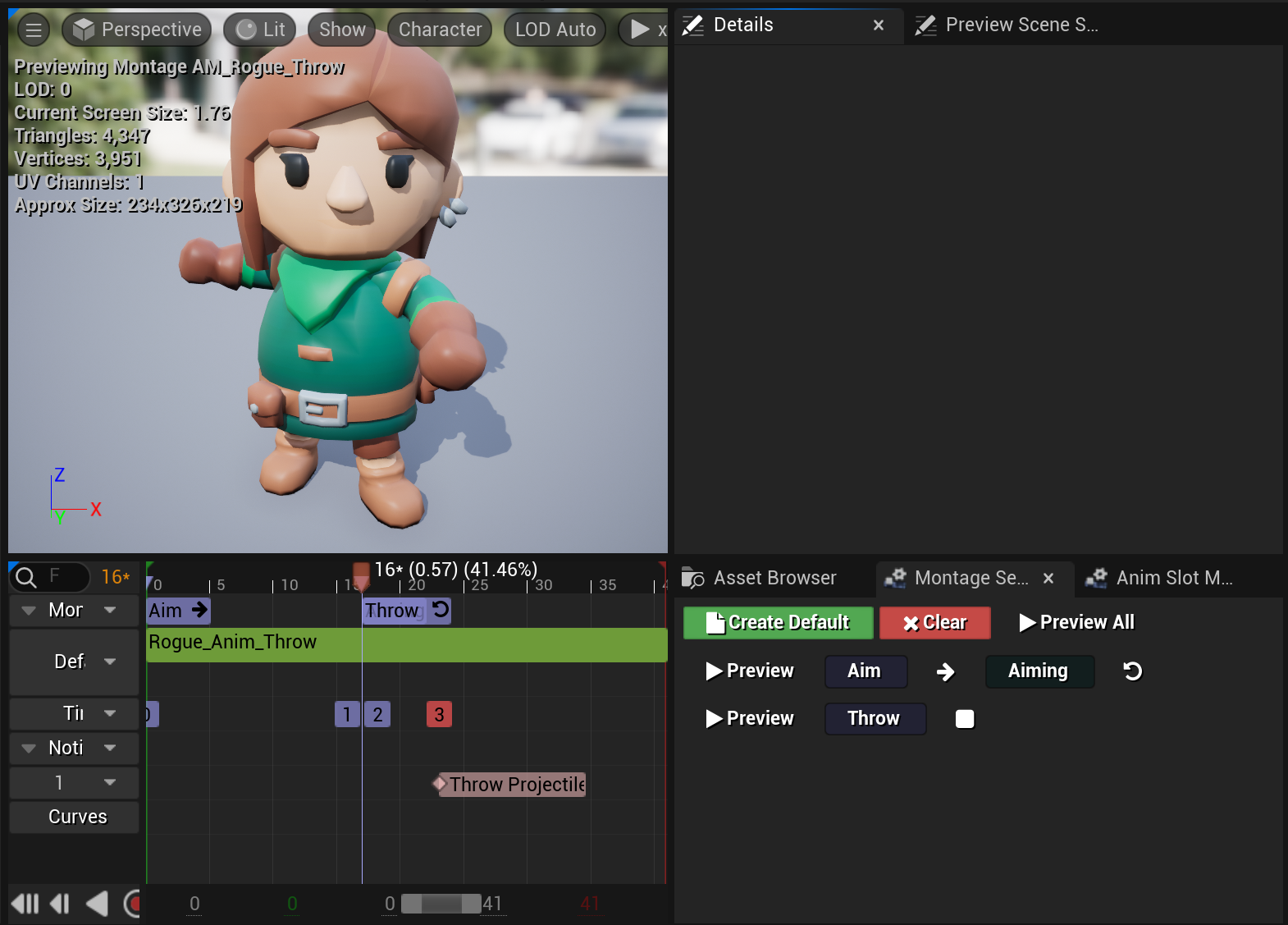Open the LOD Auto menu

(555, 30)
